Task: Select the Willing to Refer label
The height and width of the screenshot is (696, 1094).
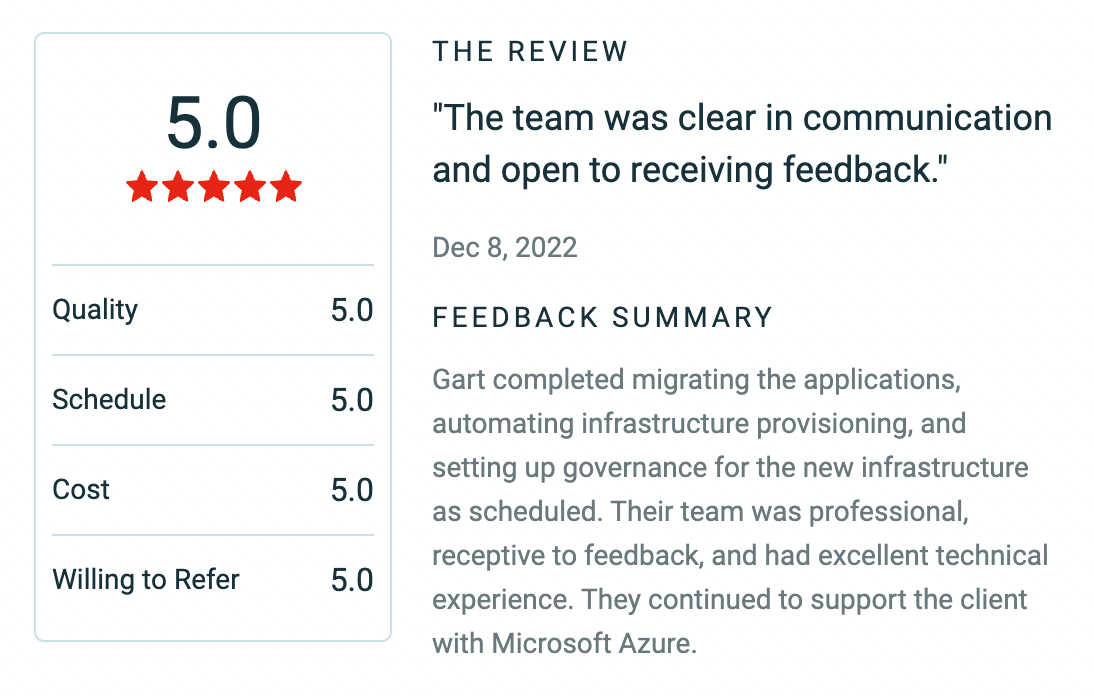Action: coord(146,580)
